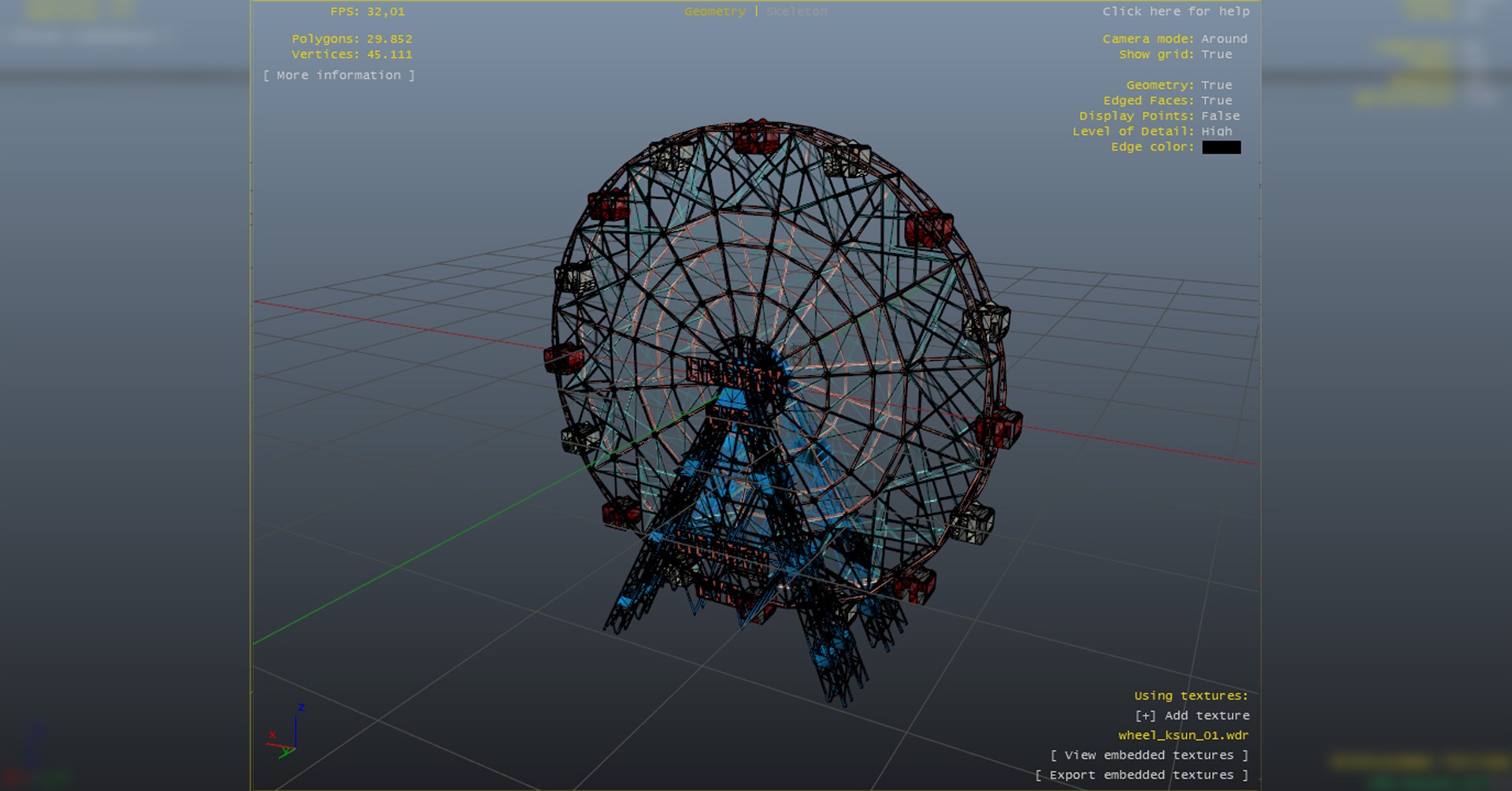Enable Display Points option
Viewport: 1512px width, 791px height.
click(1220, 116)
